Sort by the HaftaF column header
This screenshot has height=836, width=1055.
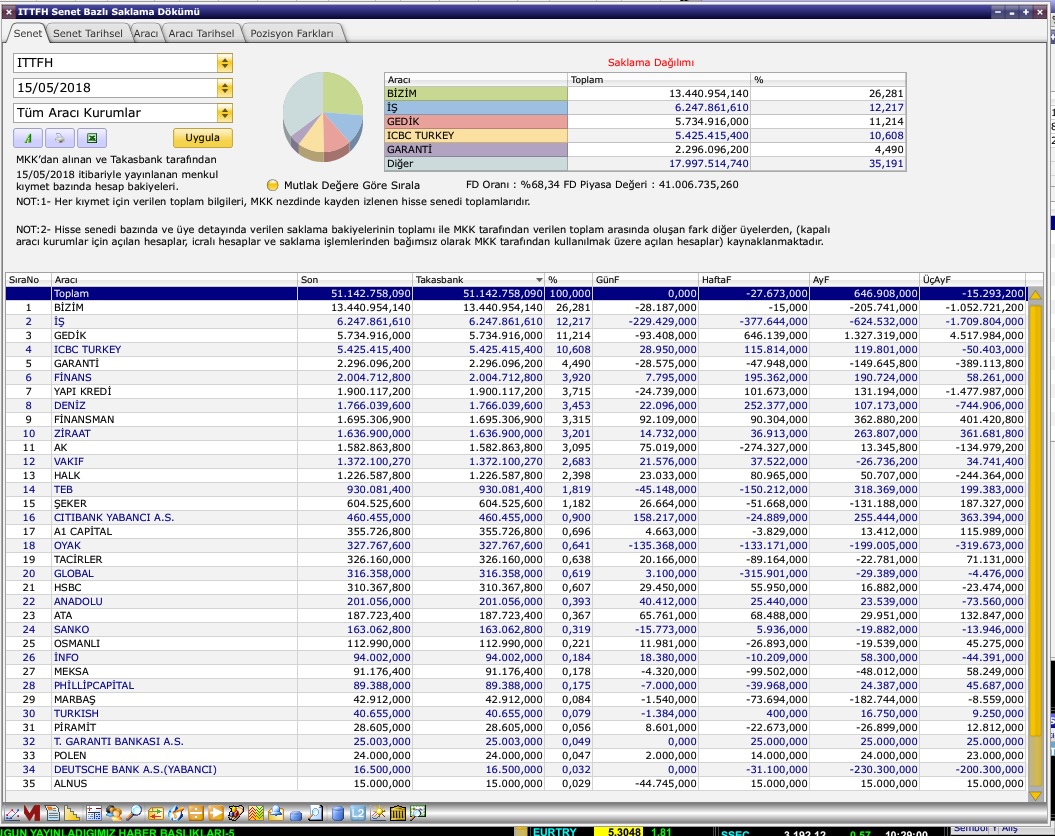[754, 280]
